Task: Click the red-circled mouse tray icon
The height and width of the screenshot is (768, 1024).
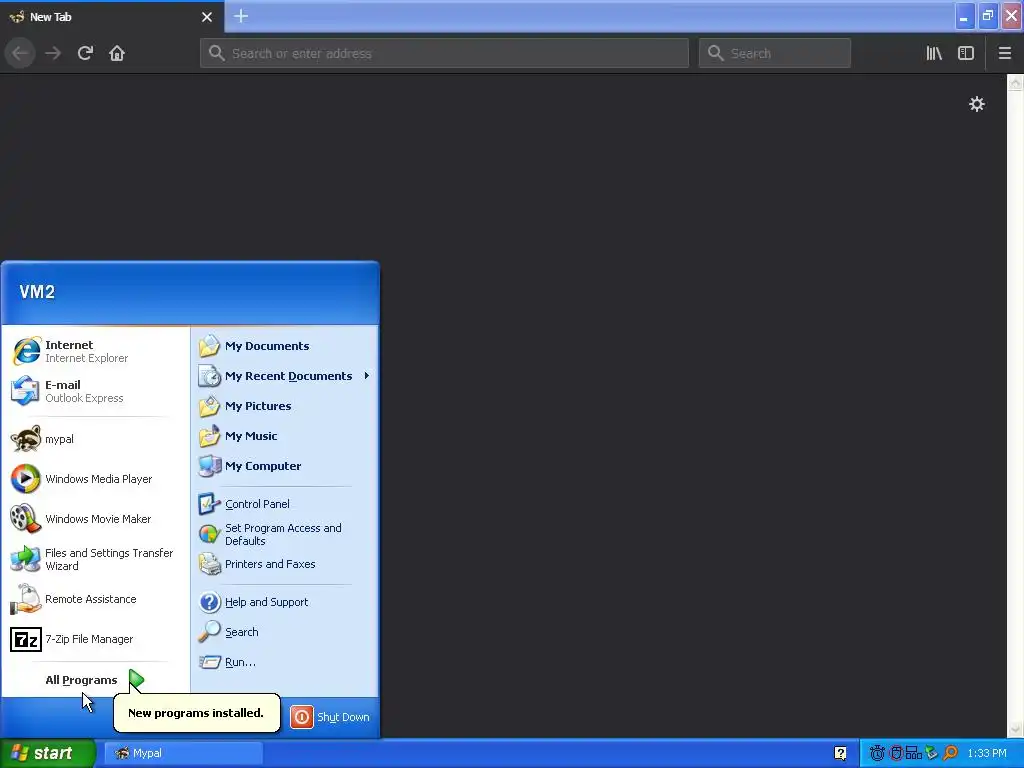Action: (897, 753)
